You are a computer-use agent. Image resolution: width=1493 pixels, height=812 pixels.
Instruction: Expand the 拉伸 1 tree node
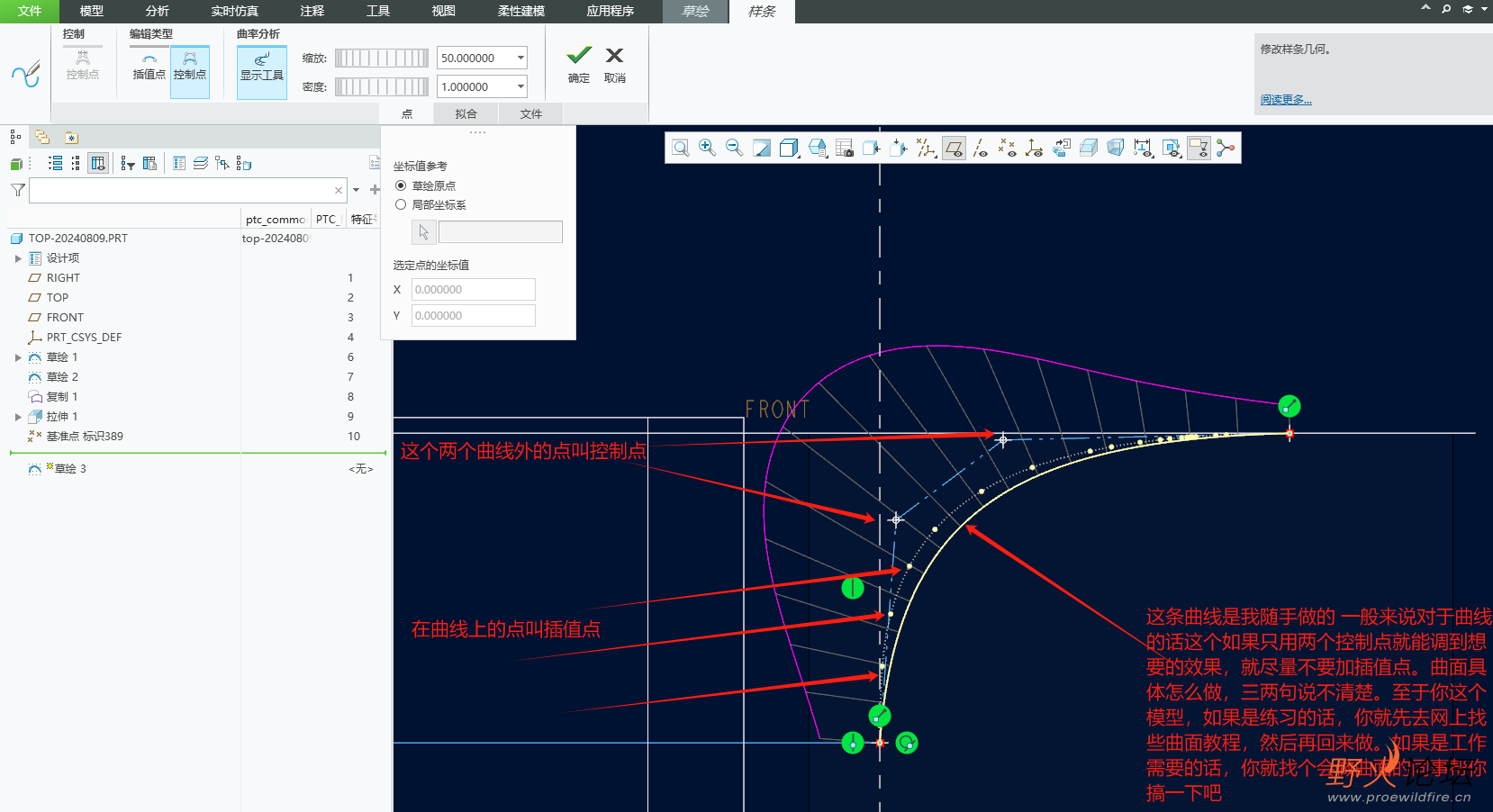(x=18, y=417)
